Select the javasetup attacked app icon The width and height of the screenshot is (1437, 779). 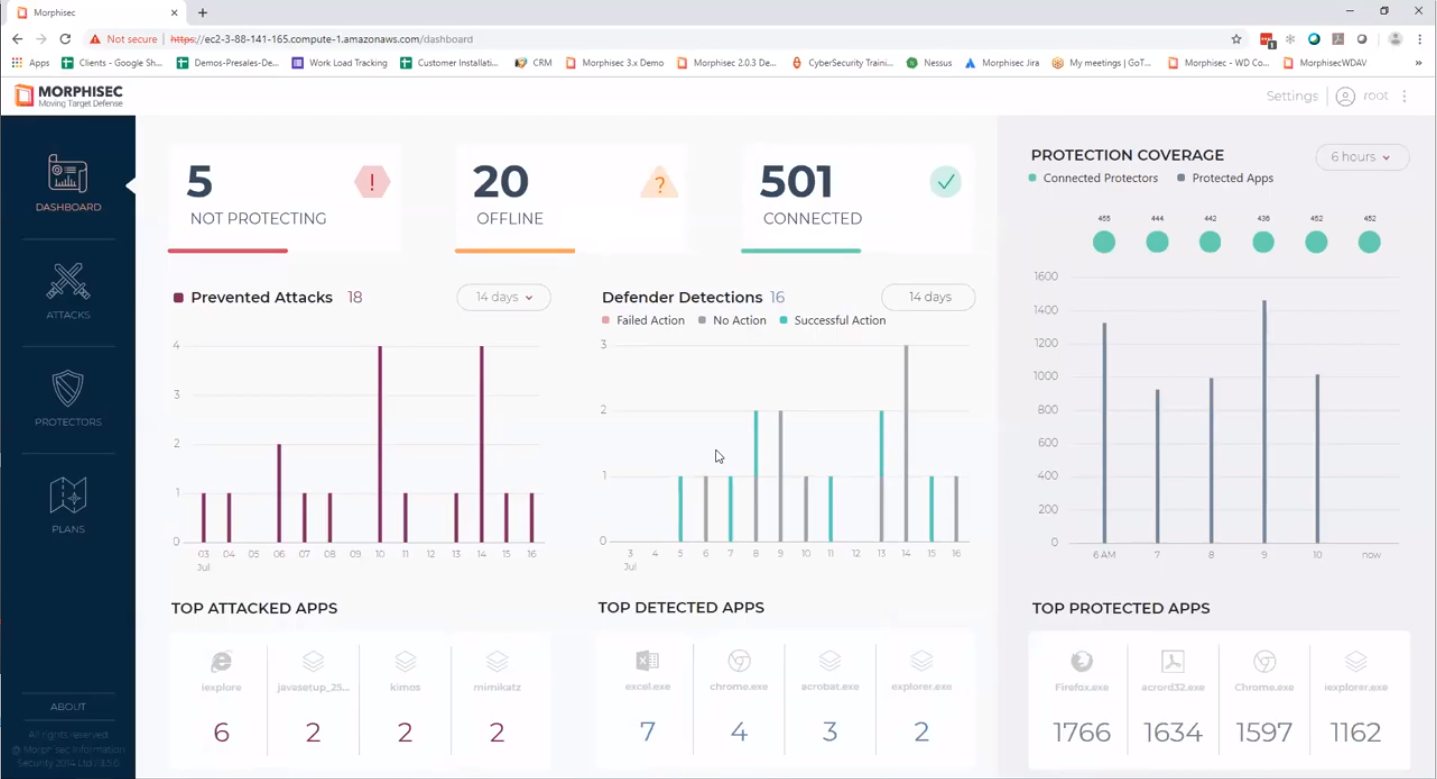(313, 661)
